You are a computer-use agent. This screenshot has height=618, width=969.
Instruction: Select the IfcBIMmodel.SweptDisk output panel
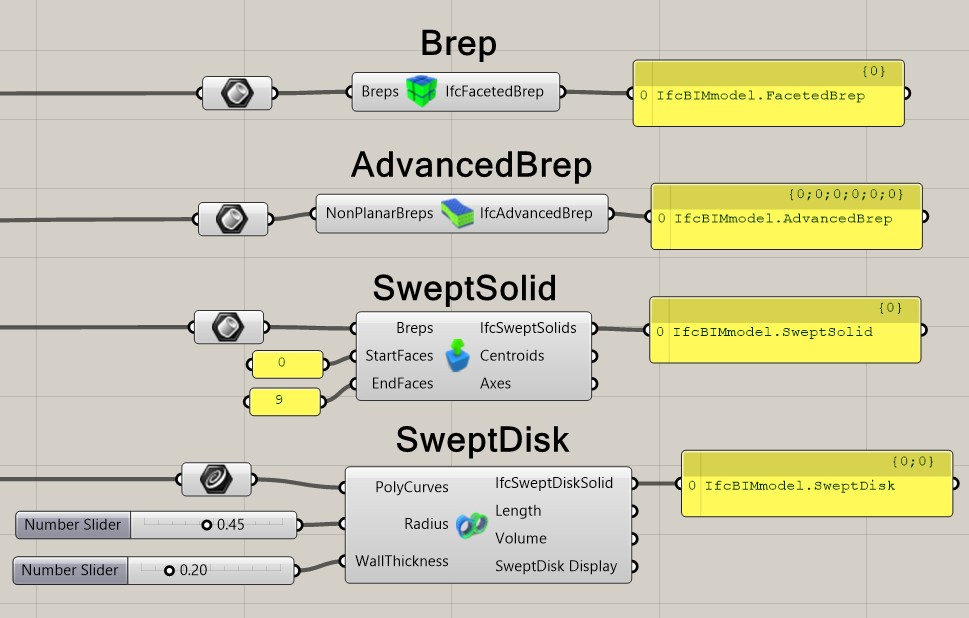click(816, 485)
